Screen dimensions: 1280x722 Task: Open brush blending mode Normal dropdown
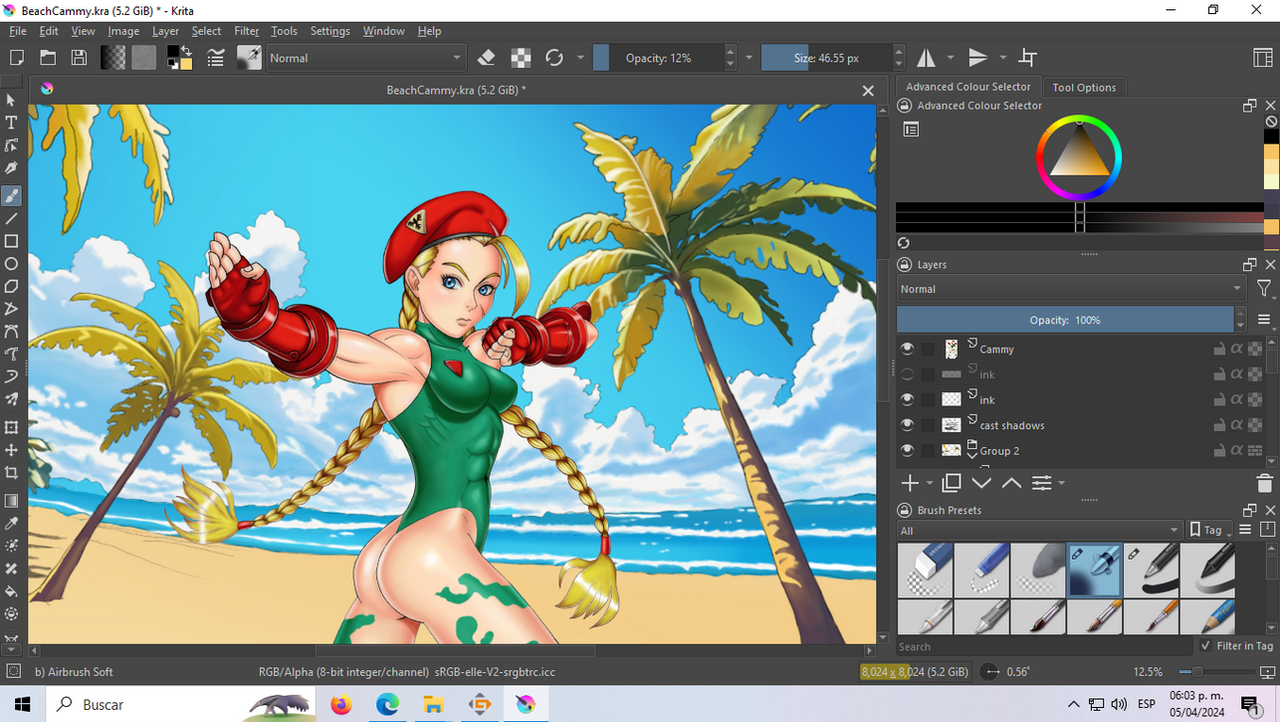[x=366, y=58]
